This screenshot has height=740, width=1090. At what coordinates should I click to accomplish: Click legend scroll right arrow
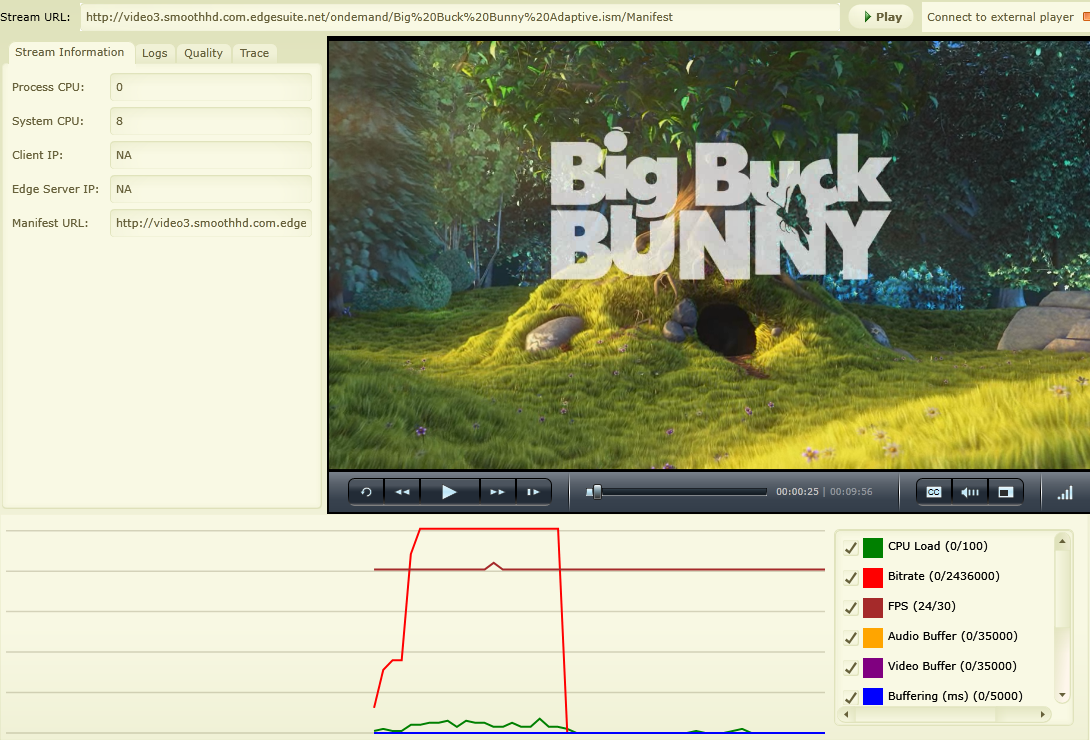click(x=1043, y=714)
